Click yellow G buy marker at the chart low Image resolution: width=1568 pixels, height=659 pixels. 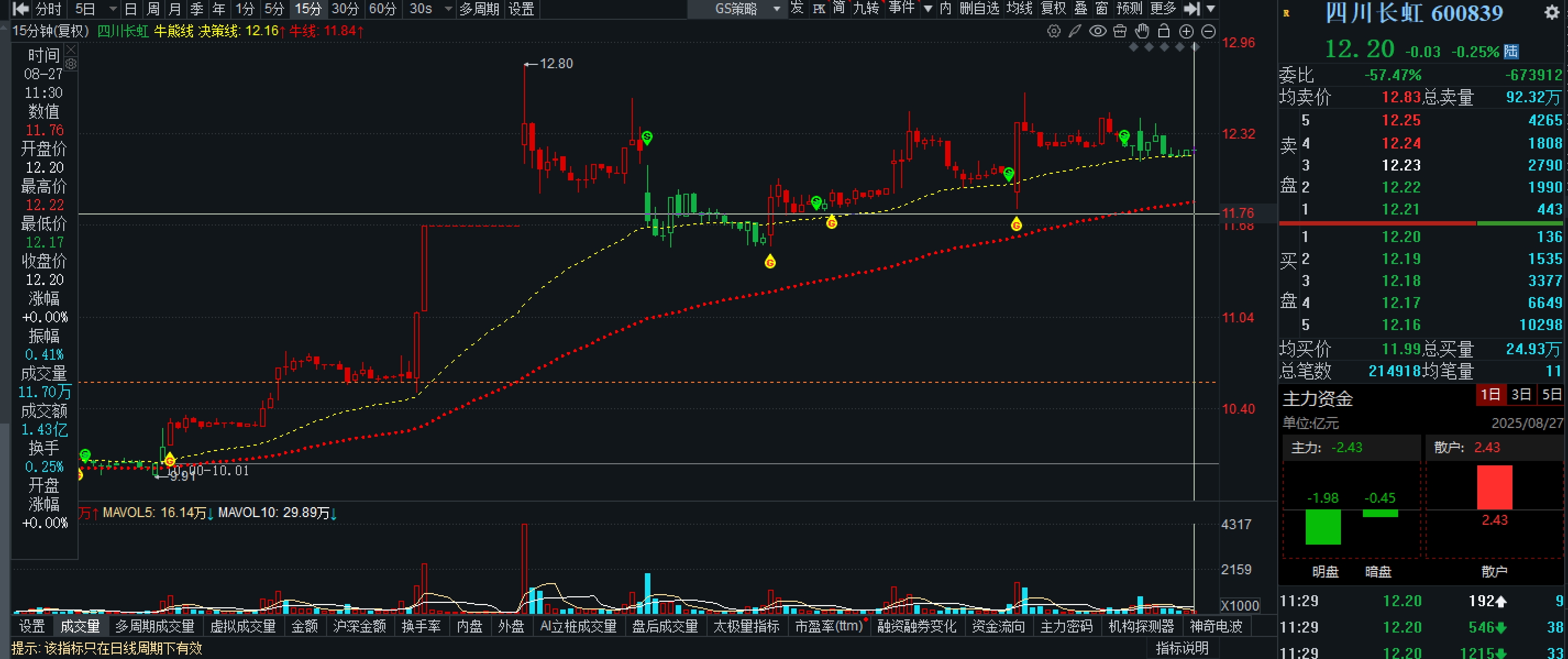click(x=169, y=460)
